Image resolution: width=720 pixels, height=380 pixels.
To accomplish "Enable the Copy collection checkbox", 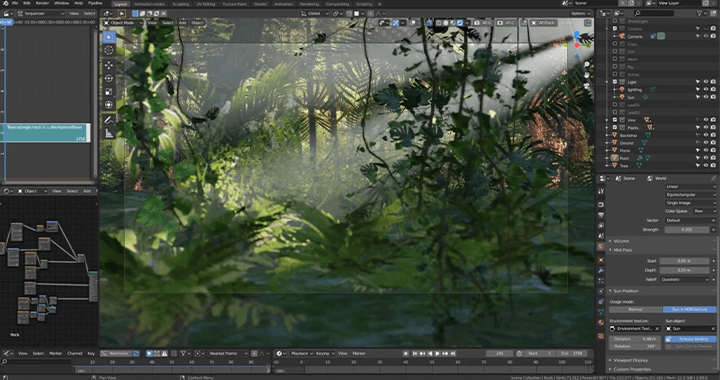I will (615, 44).
